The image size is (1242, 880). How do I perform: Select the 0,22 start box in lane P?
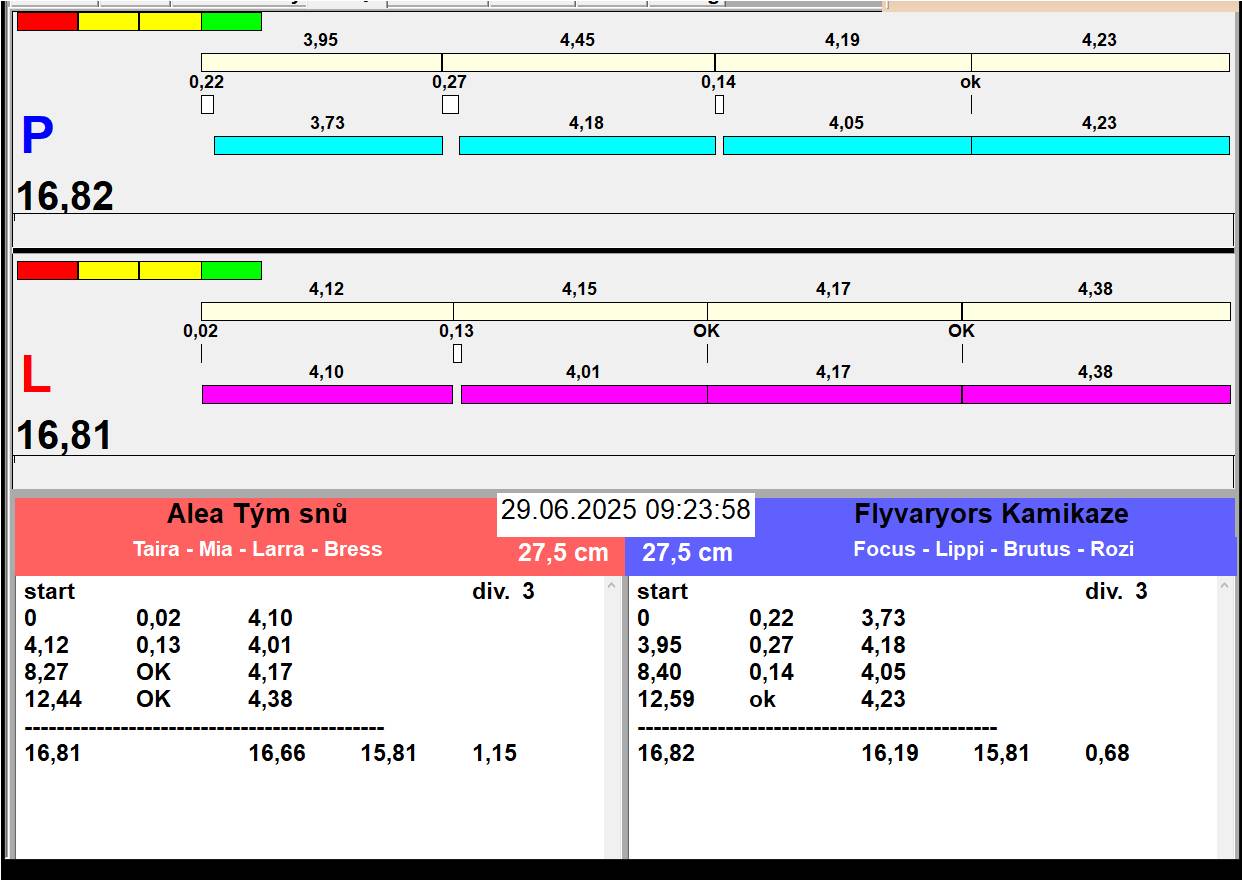(207, 104)
